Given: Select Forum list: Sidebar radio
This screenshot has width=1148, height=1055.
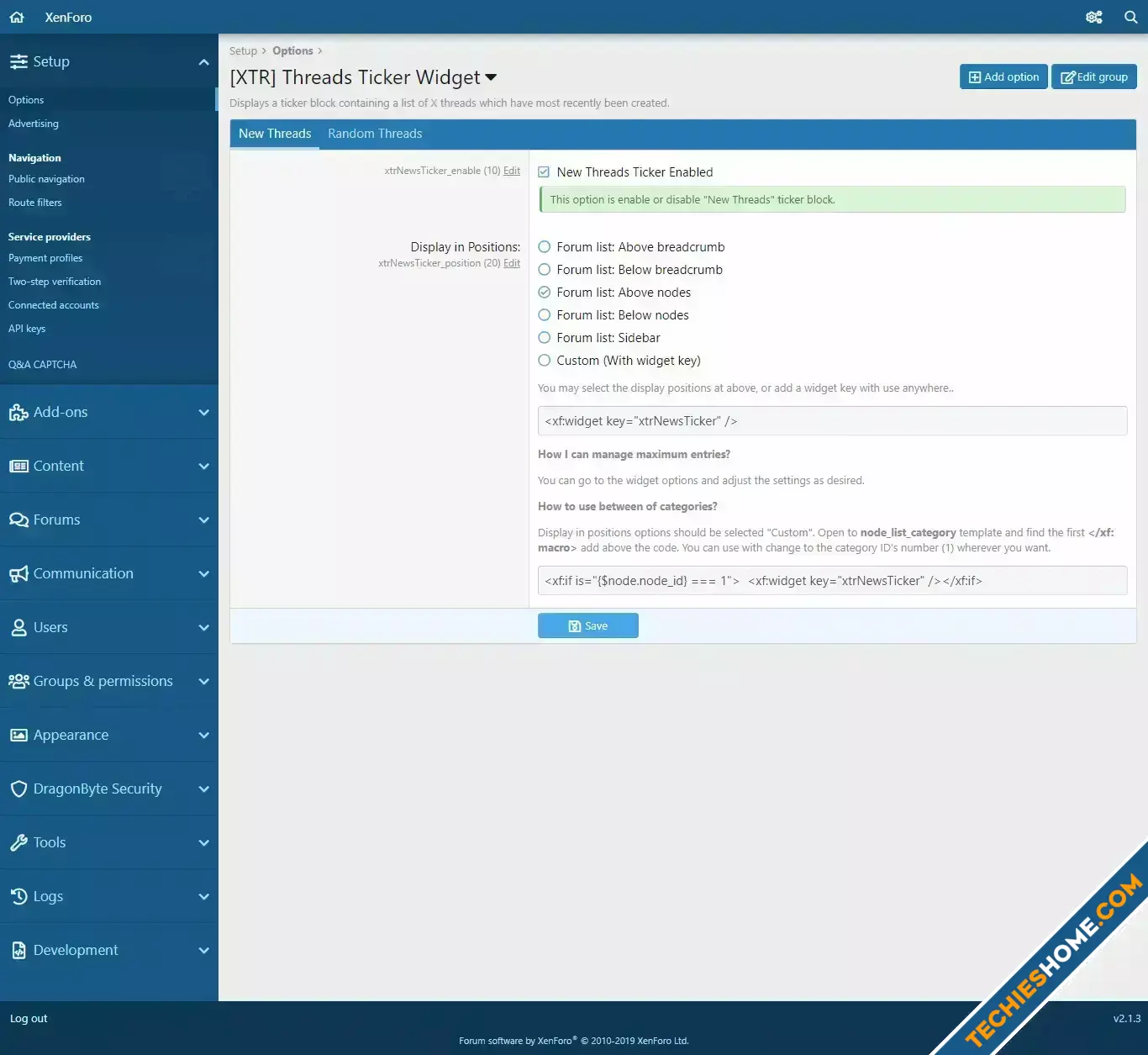Looking at the screenshot, I should pyautogui.click(x=544, y=338).
